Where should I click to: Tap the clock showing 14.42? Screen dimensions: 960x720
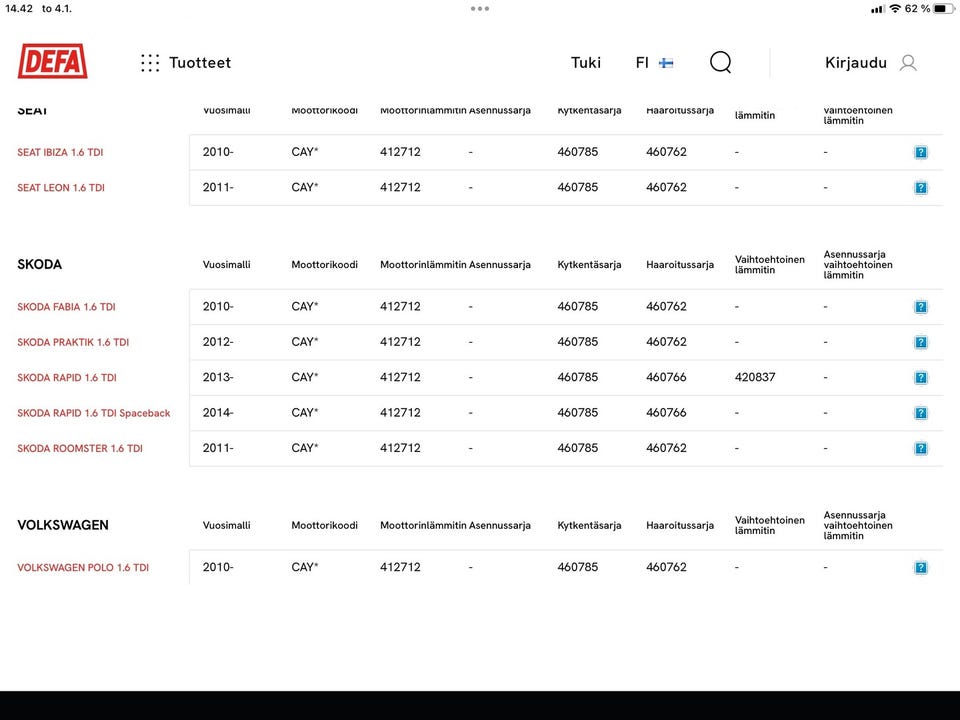[19, 9]
